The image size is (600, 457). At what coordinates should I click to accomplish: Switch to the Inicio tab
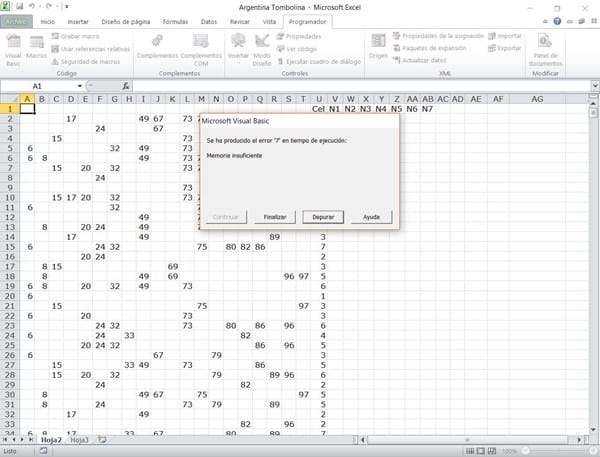click(x=48, y=22)
